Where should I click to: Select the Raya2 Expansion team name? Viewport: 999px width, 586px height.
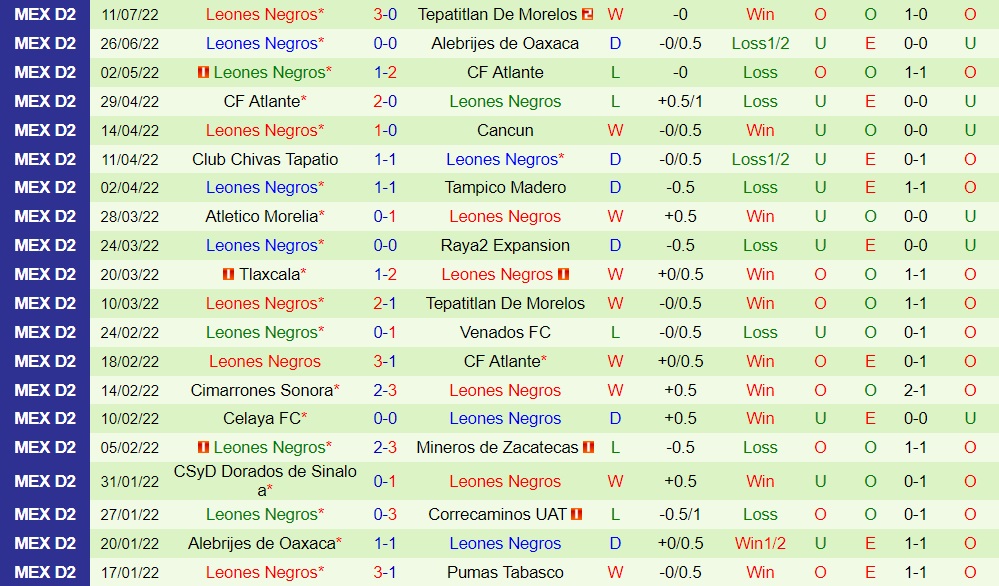pyautogui.click(x=505, y=246)
